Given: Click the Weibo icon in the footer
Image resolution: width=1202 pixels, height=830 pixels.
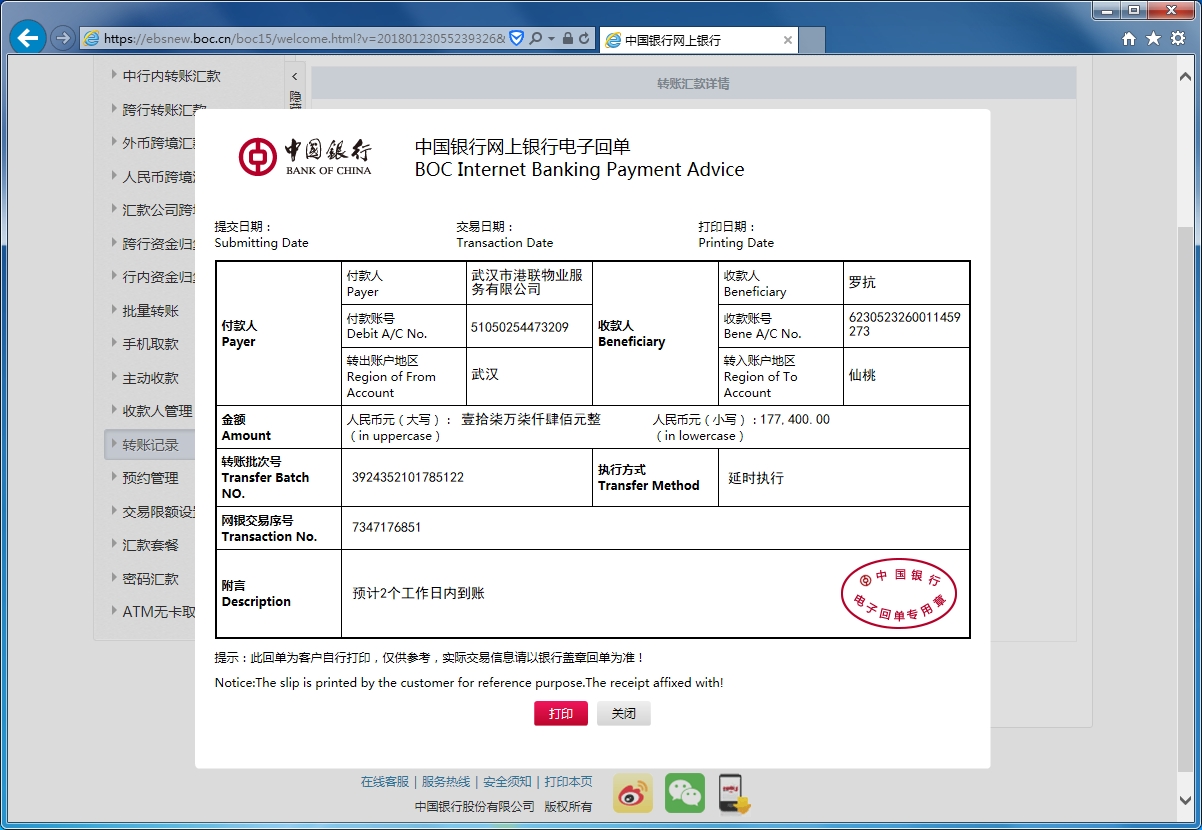Looking at the screenshot, I should click(632, 793).
